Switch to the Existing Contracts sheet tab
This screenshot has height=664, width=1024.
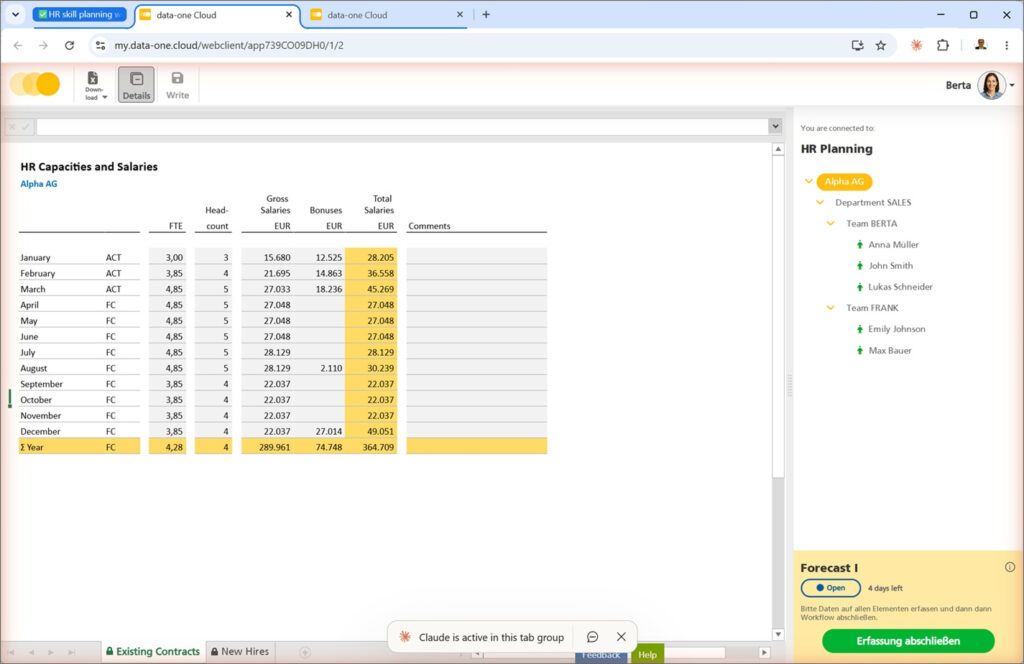pos(153,651)
